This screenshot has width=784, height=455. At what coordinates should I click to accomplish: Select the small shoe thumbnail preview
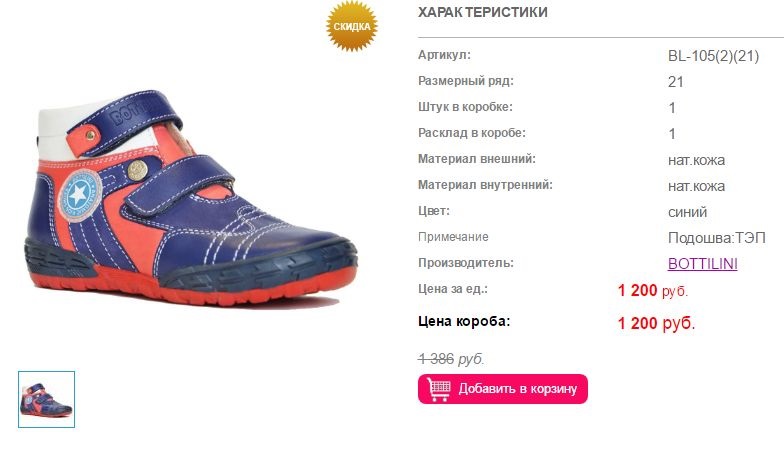pyautogui.click(x=46, y=400)
